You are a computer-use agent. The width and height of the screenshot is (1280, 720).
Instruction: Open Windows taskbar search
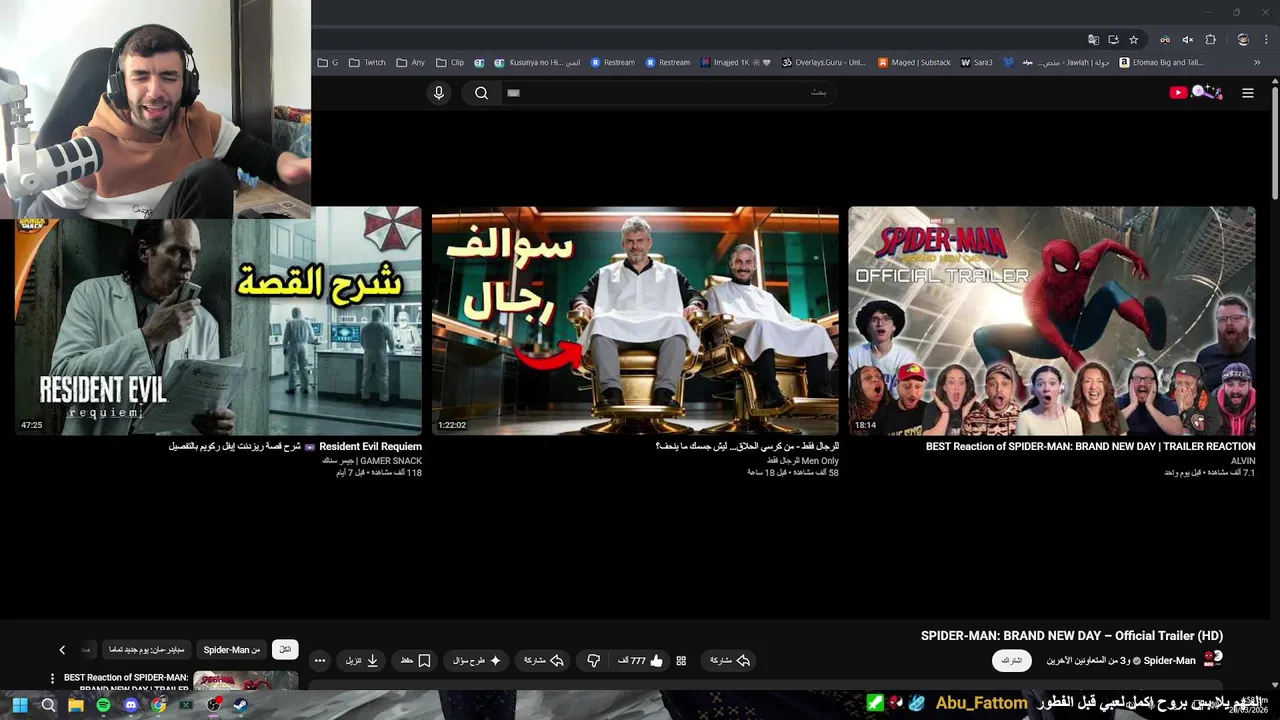[x=48, y=705]
